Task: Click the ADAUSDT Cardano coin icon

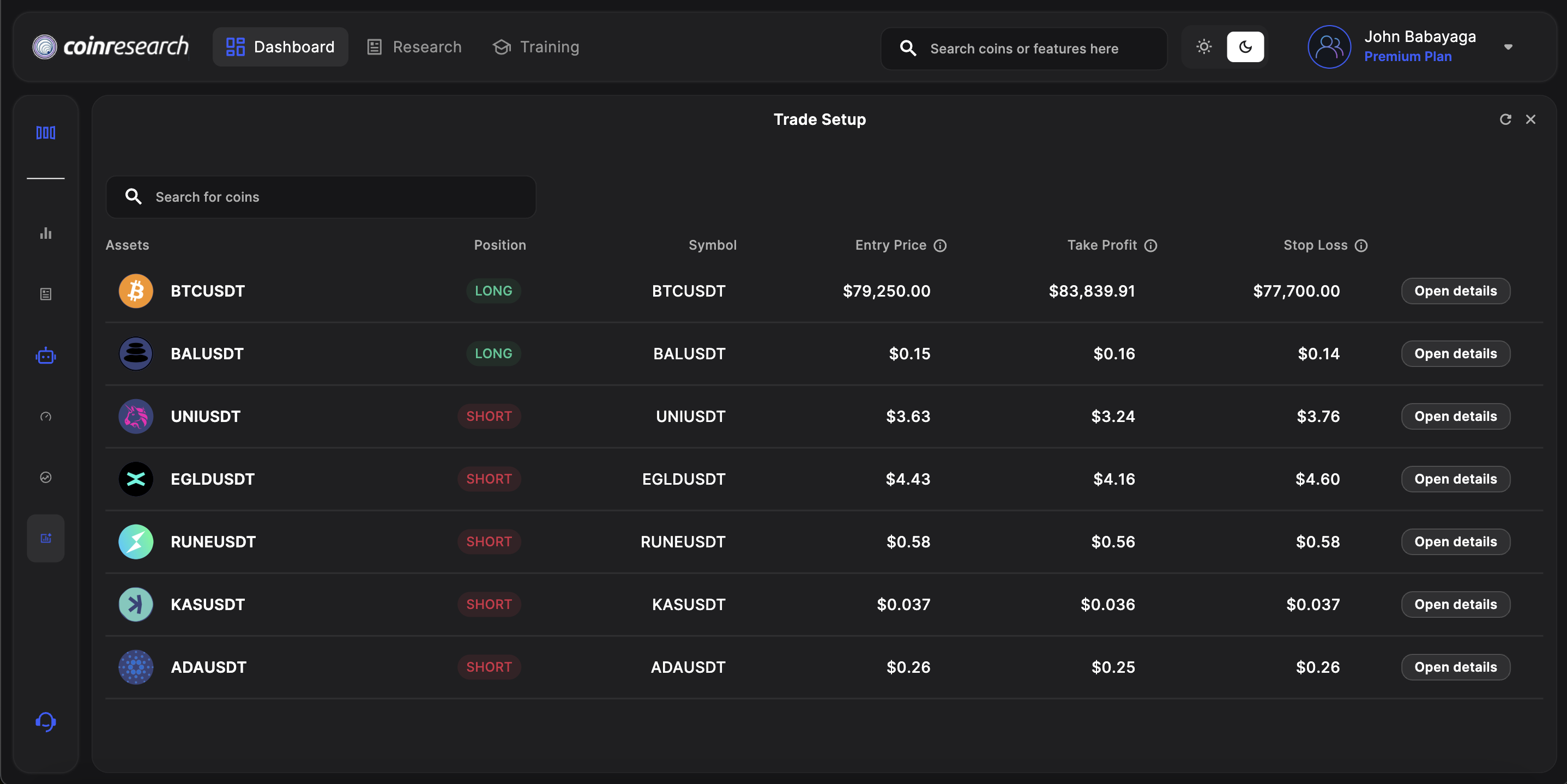Action: [x=136, y=667]
